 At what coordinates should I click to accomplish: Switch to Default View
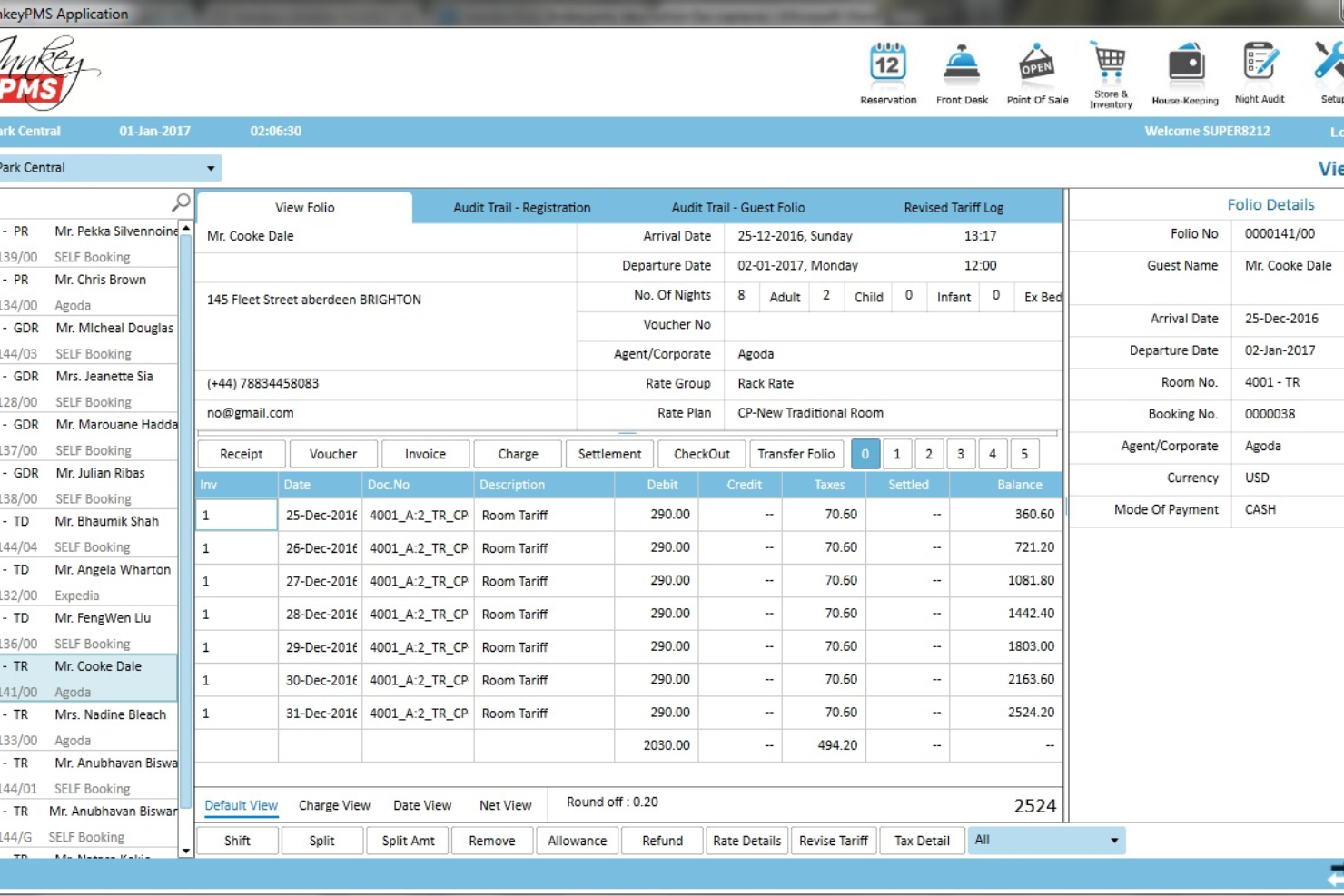[241, 805]
